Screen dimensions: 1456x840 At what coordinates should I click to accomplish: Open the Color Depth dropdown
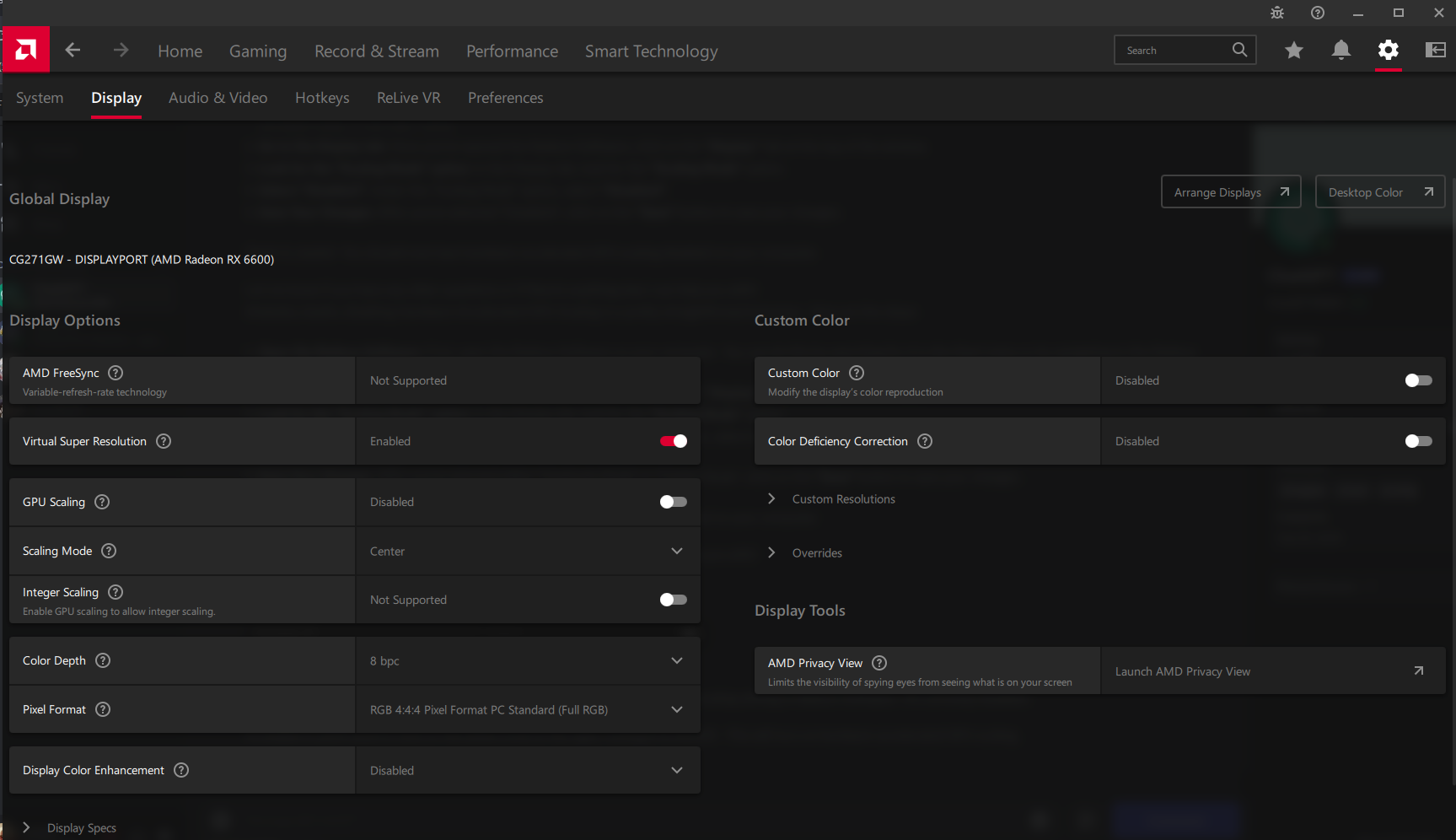click(x=528, y=661)
